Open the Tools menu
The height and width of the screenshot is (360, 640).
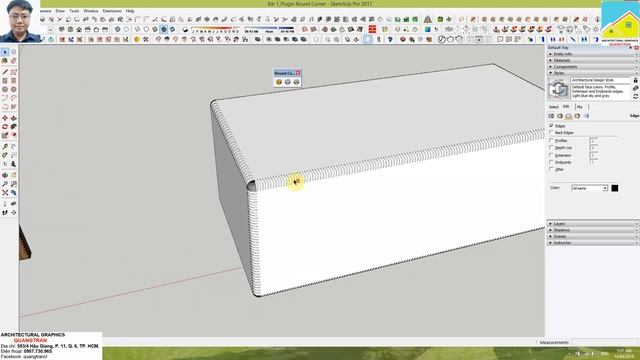pos(74,11)
